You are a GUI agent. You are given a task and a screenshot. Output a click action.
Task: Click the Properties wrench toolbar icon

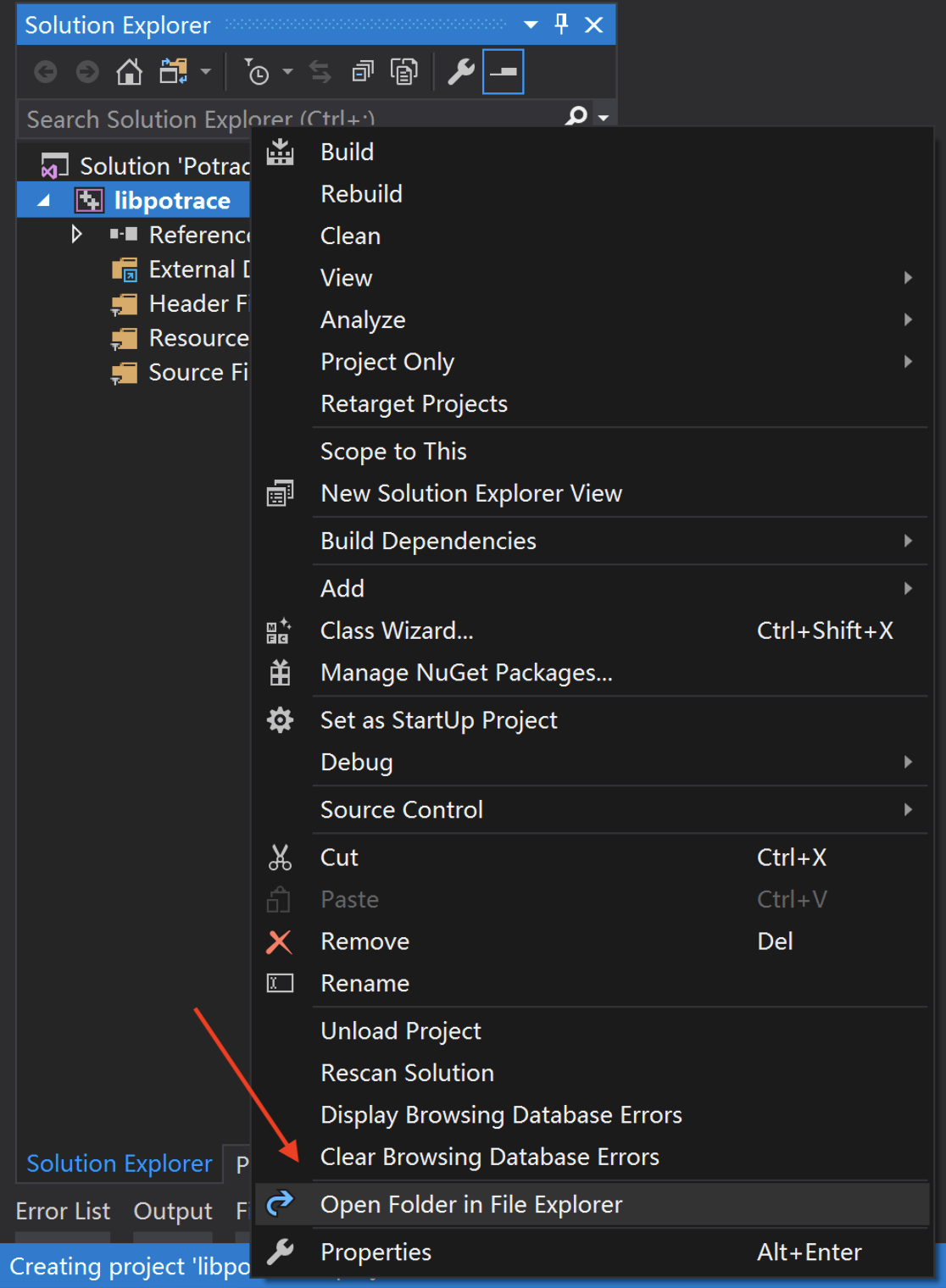coord(460,72)
